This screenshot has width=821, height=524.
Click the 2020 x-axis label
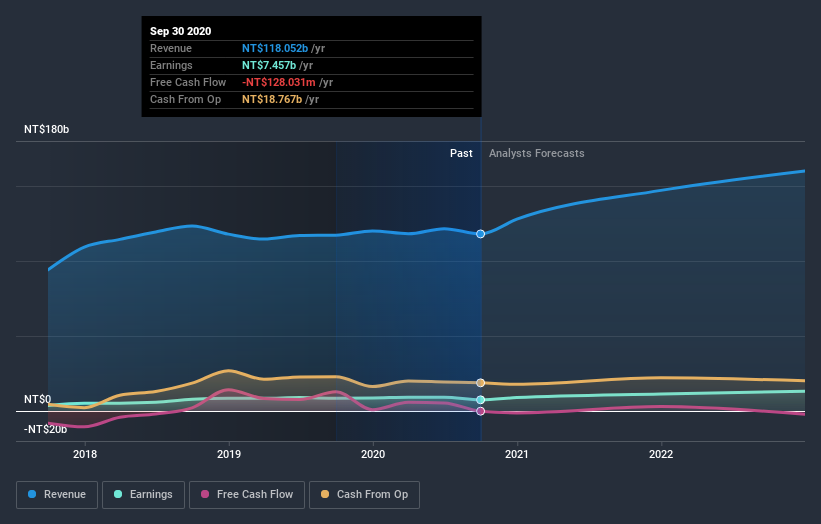373,454
